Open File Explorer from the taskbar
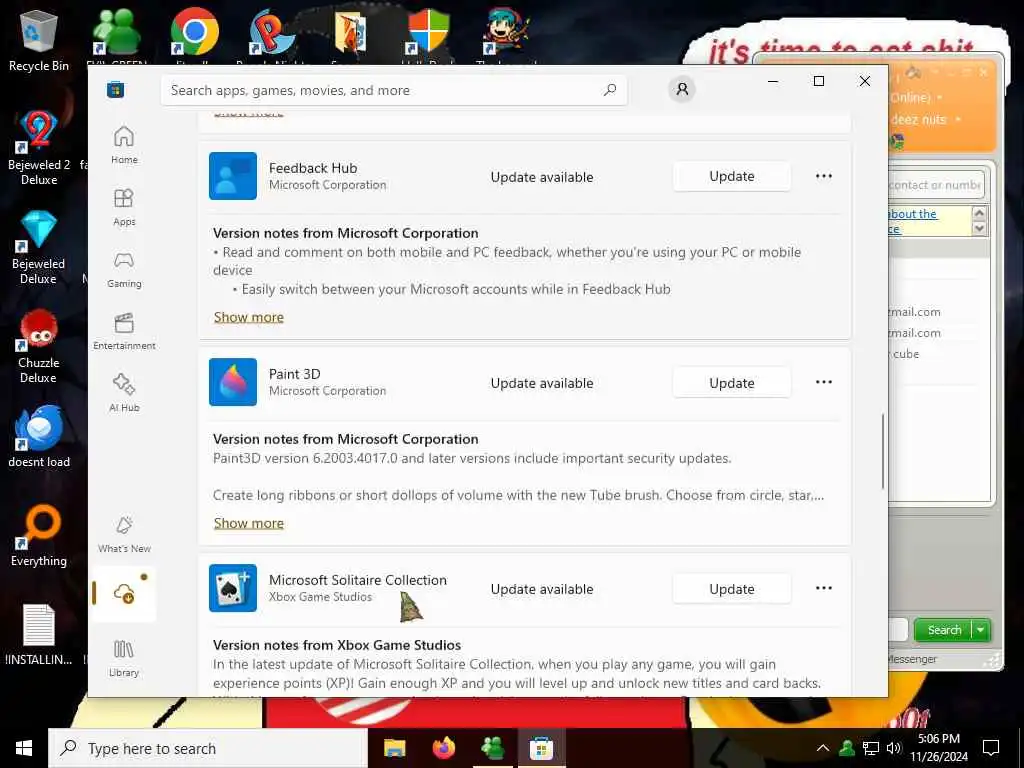Screen dimensions: 1024x768 tap(394, 748)
